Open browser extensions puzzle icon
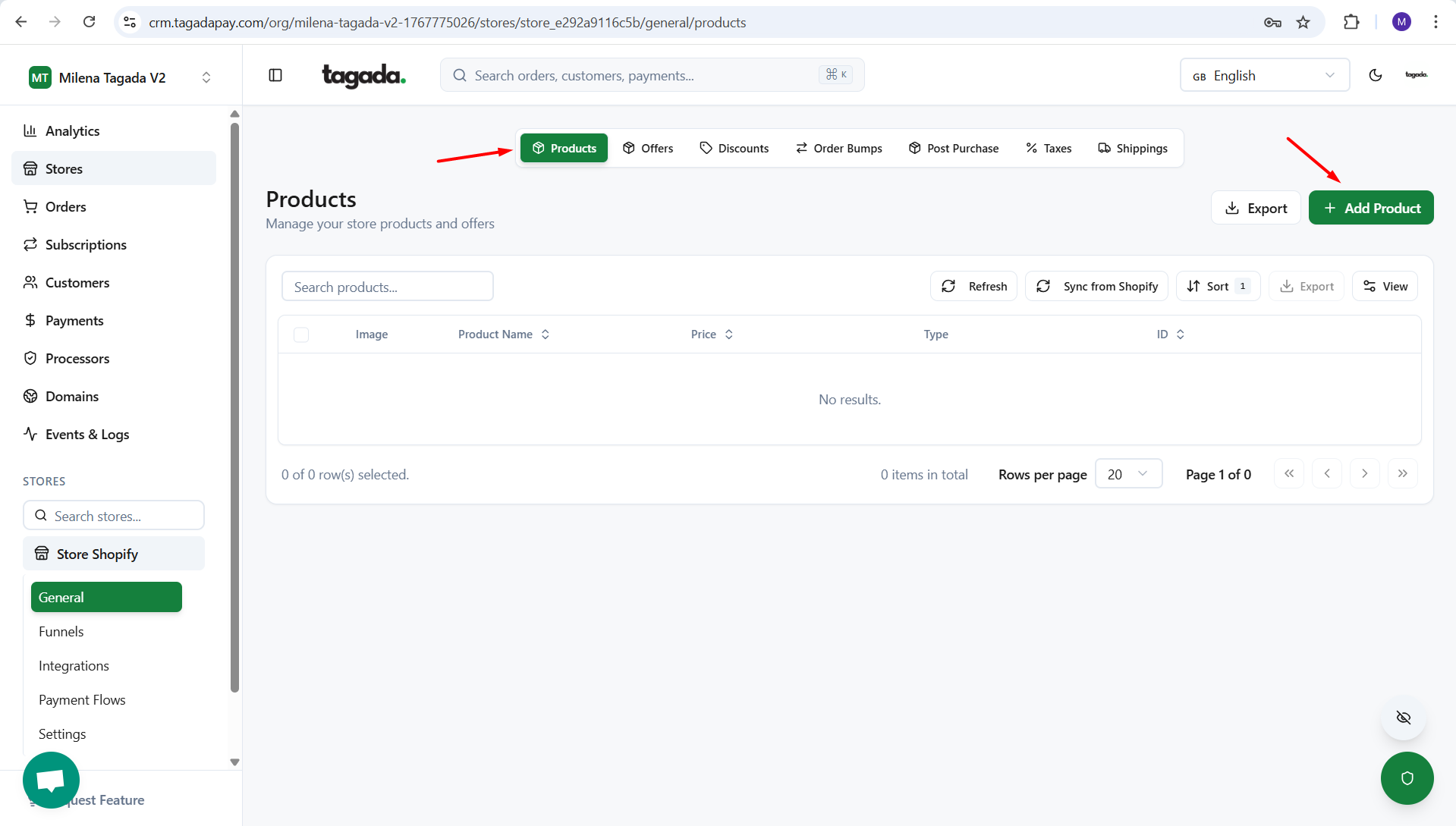1456x826 pixels. pyautogui.click(x=1351, y=22)
